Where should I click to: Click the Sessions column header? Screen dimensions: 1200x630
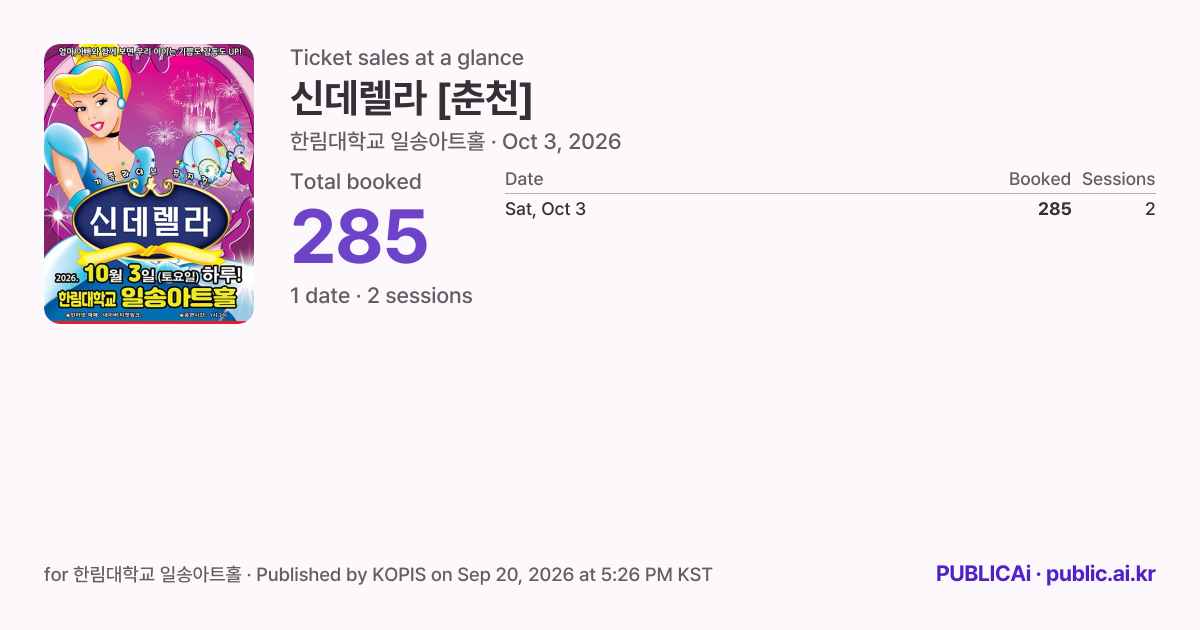point(1118,179)
